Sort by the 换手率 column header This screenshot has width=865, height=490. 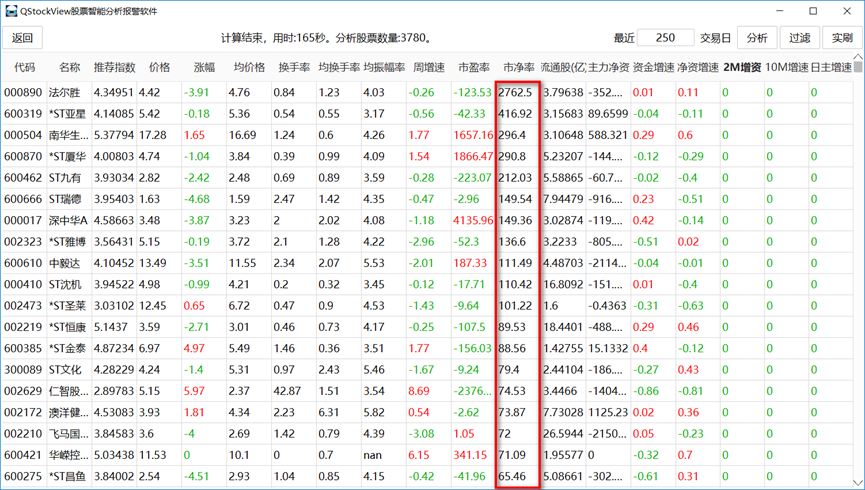tap(294, 67)
